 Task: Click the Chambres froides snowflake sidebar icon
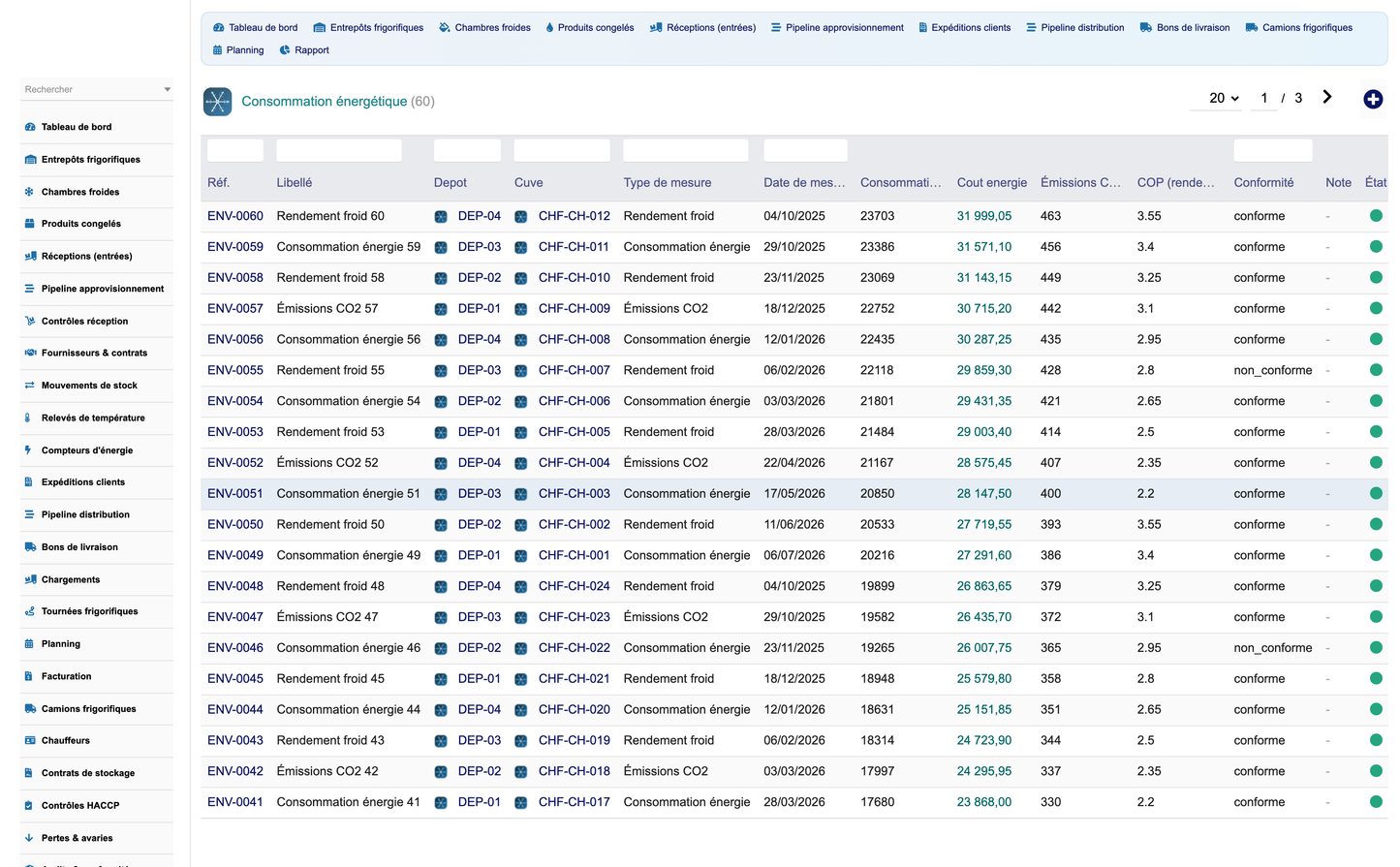tap(29, 192)
